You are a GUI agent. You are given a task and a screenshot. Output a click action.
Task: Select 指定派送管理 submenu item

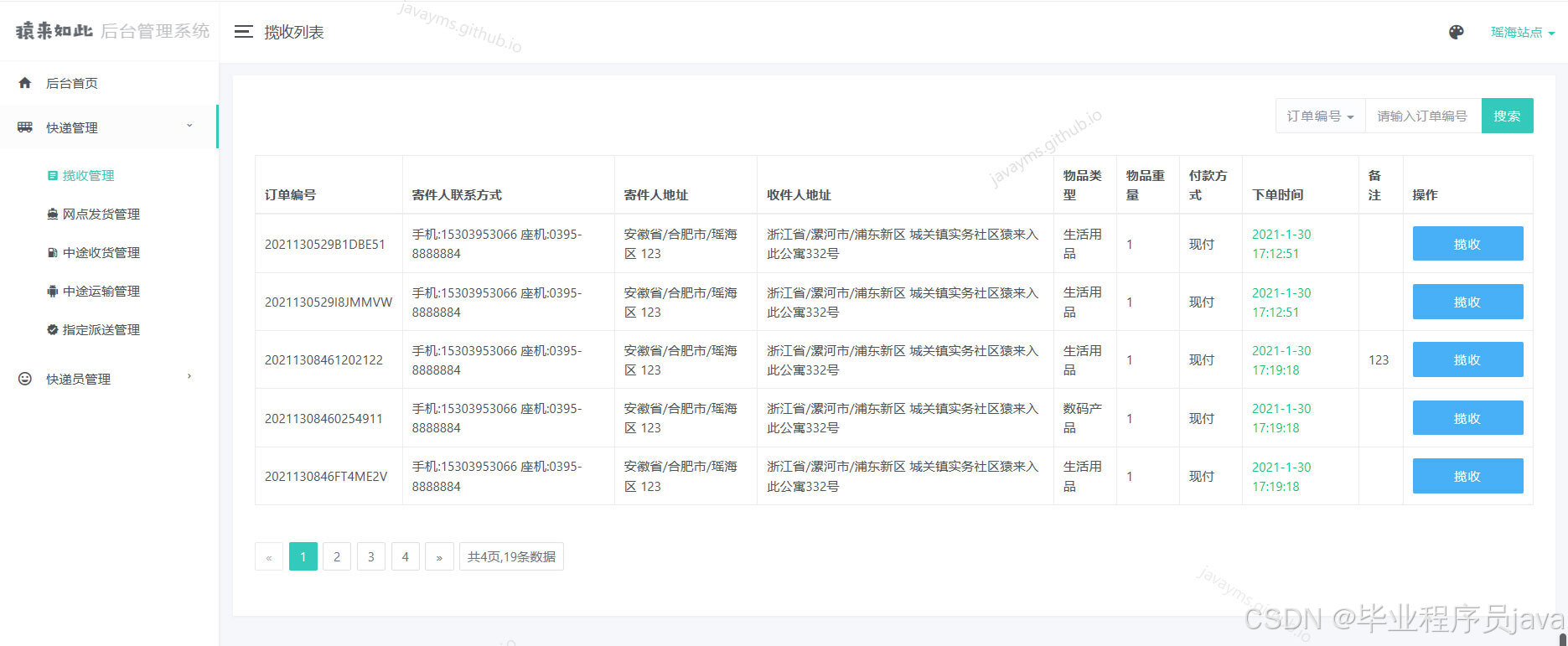click(101, 330)
